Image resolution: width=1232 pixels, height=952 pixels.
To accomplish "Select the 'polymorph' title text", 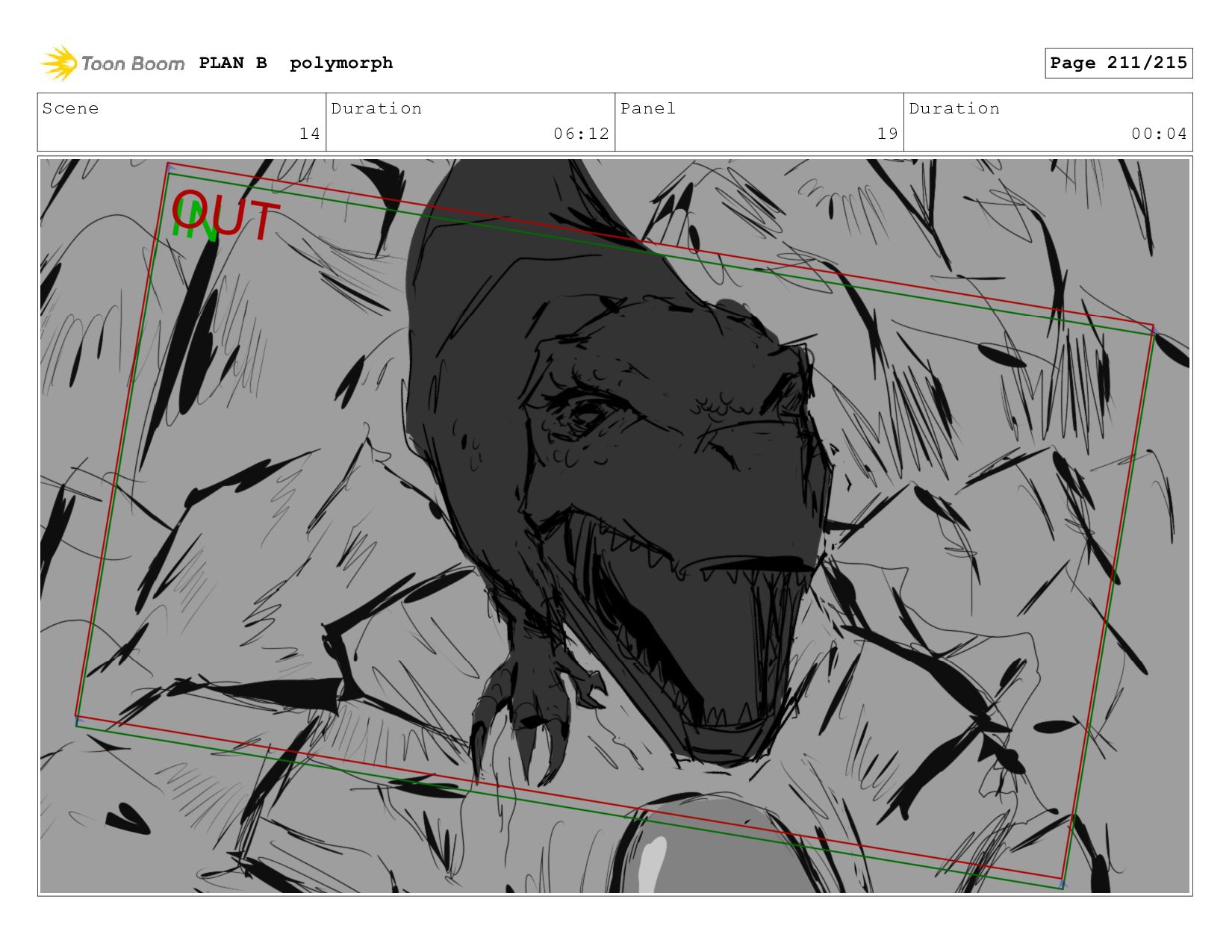I will 341,63.
